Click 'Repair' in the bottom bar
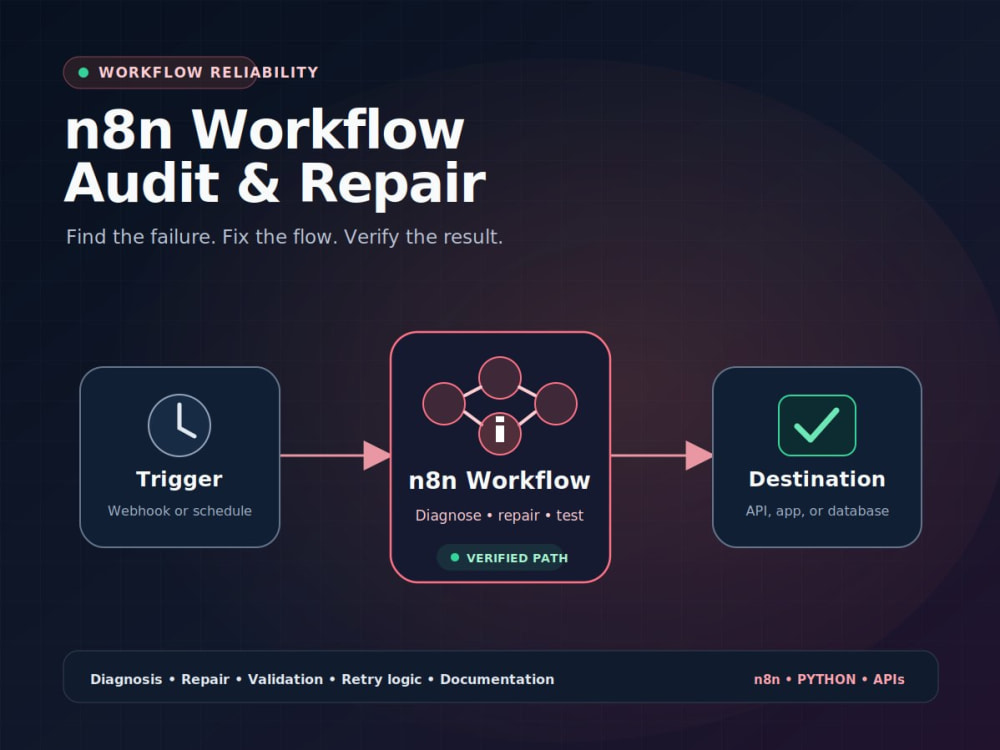This screenshot has width=1000, height=750. (x=205, y=679)
